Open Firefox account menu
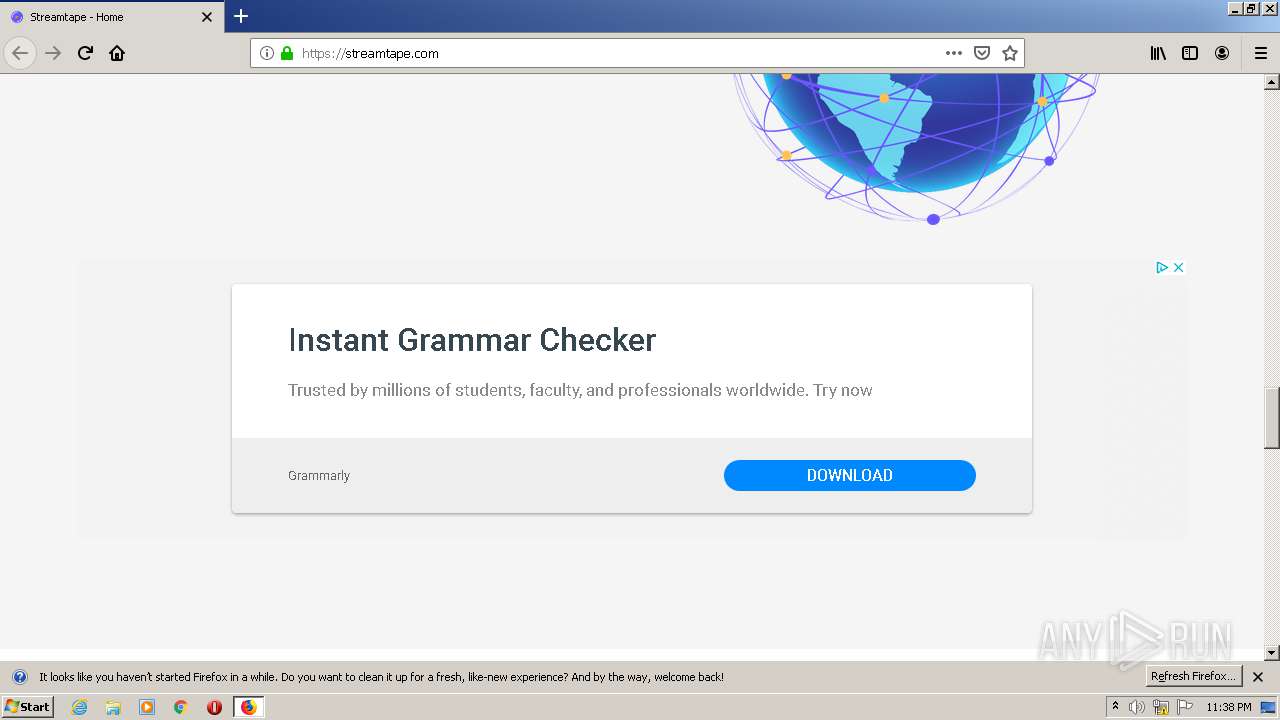Image resolution: width=1280 pixels, height=720 pixels. pyautogui.click(x=1222, y=53)
